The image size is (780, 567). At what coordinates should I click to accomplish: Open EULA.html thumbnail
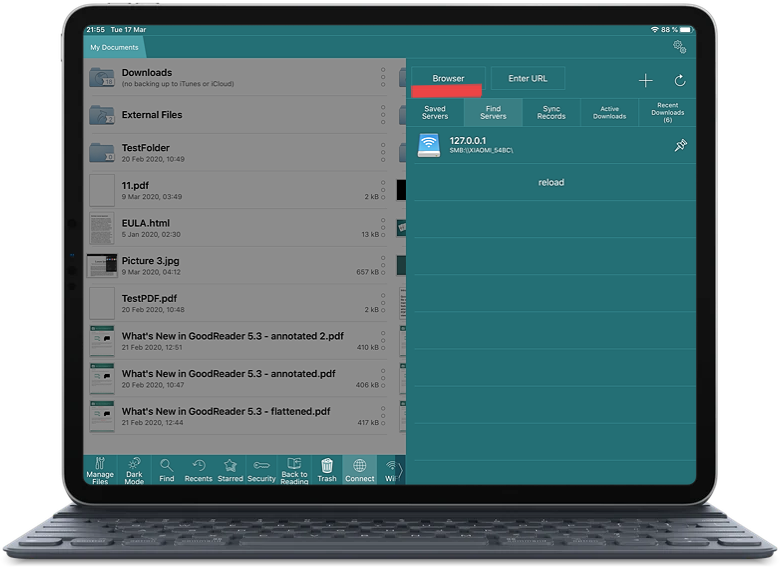click(102, 228)
